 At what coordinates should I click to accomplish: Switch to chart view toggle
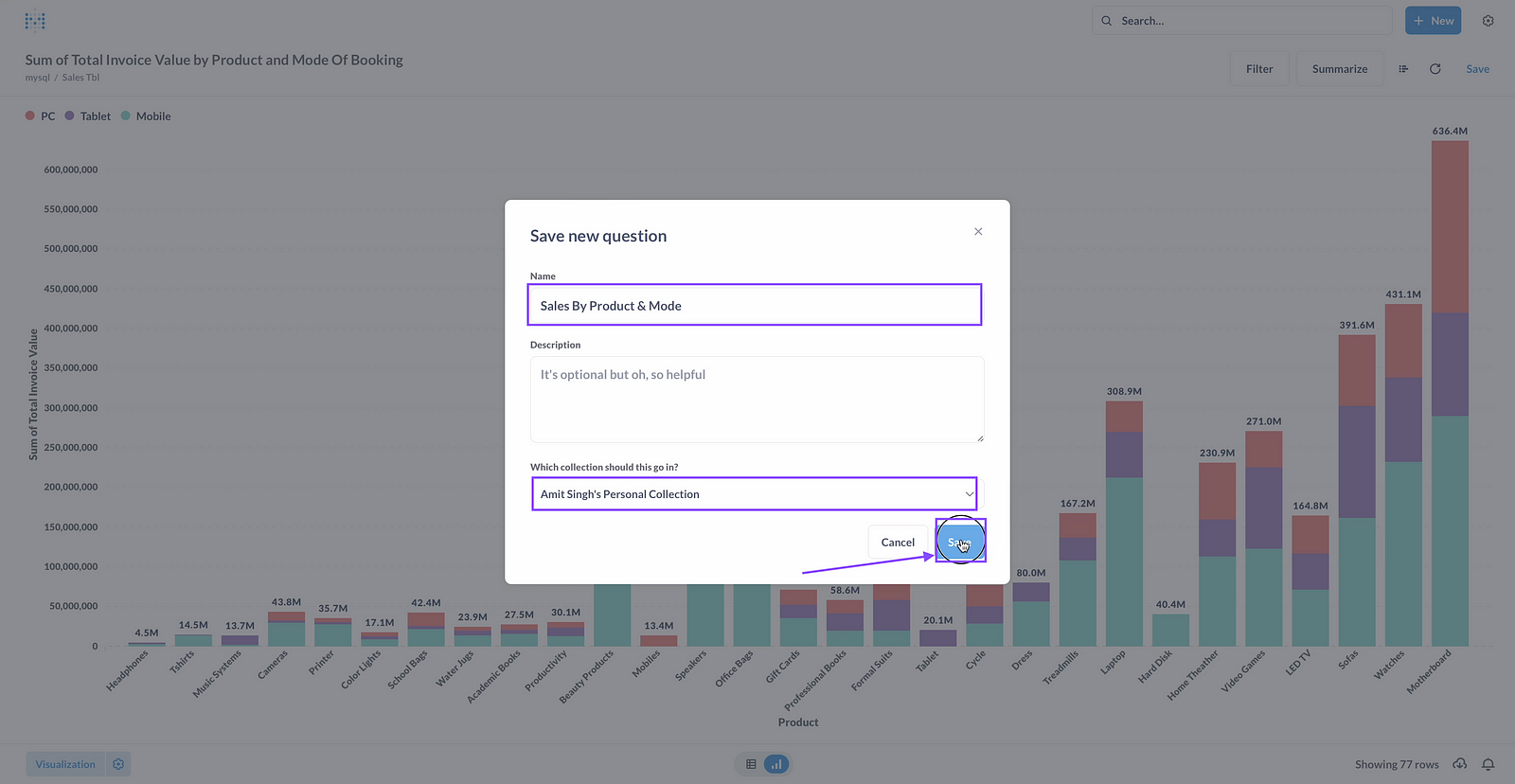click(776, 764)
